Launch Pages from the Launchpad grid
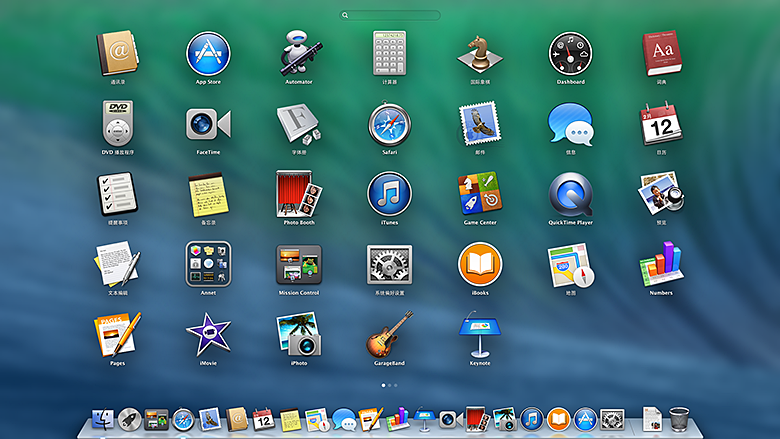 tap(117, 335)
